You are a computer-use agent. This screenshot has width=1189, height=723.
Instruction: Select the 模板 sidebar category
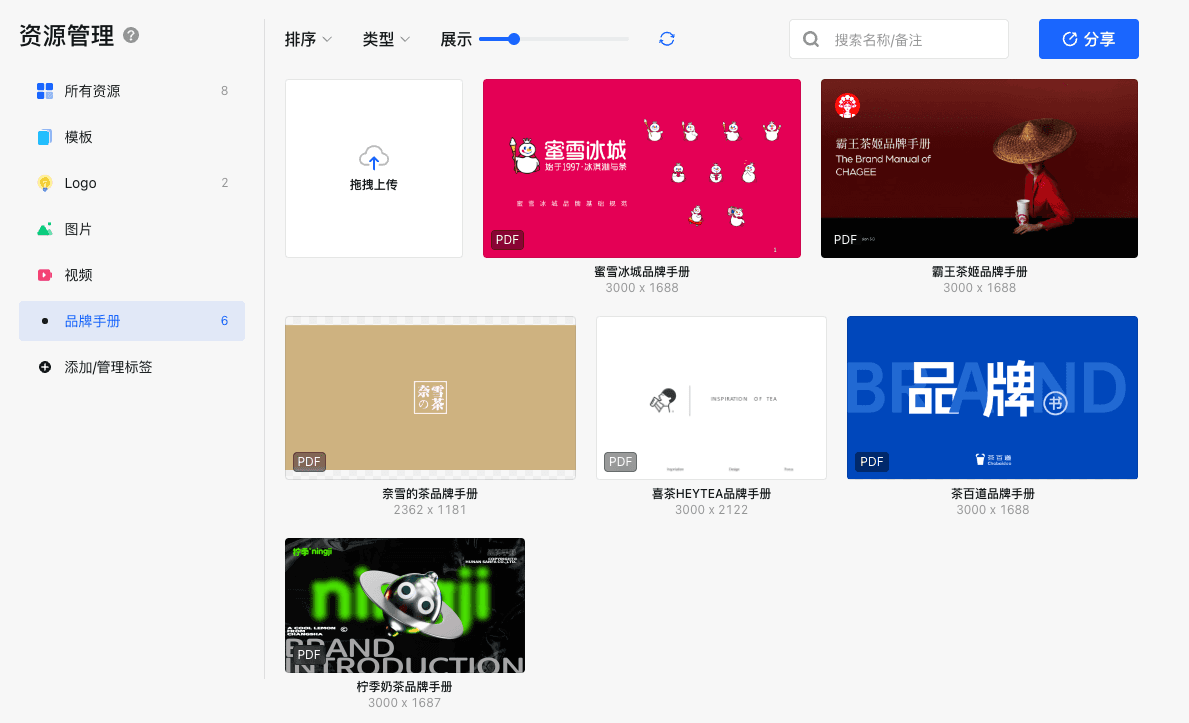pyautogui.click(x=132, y=137)
